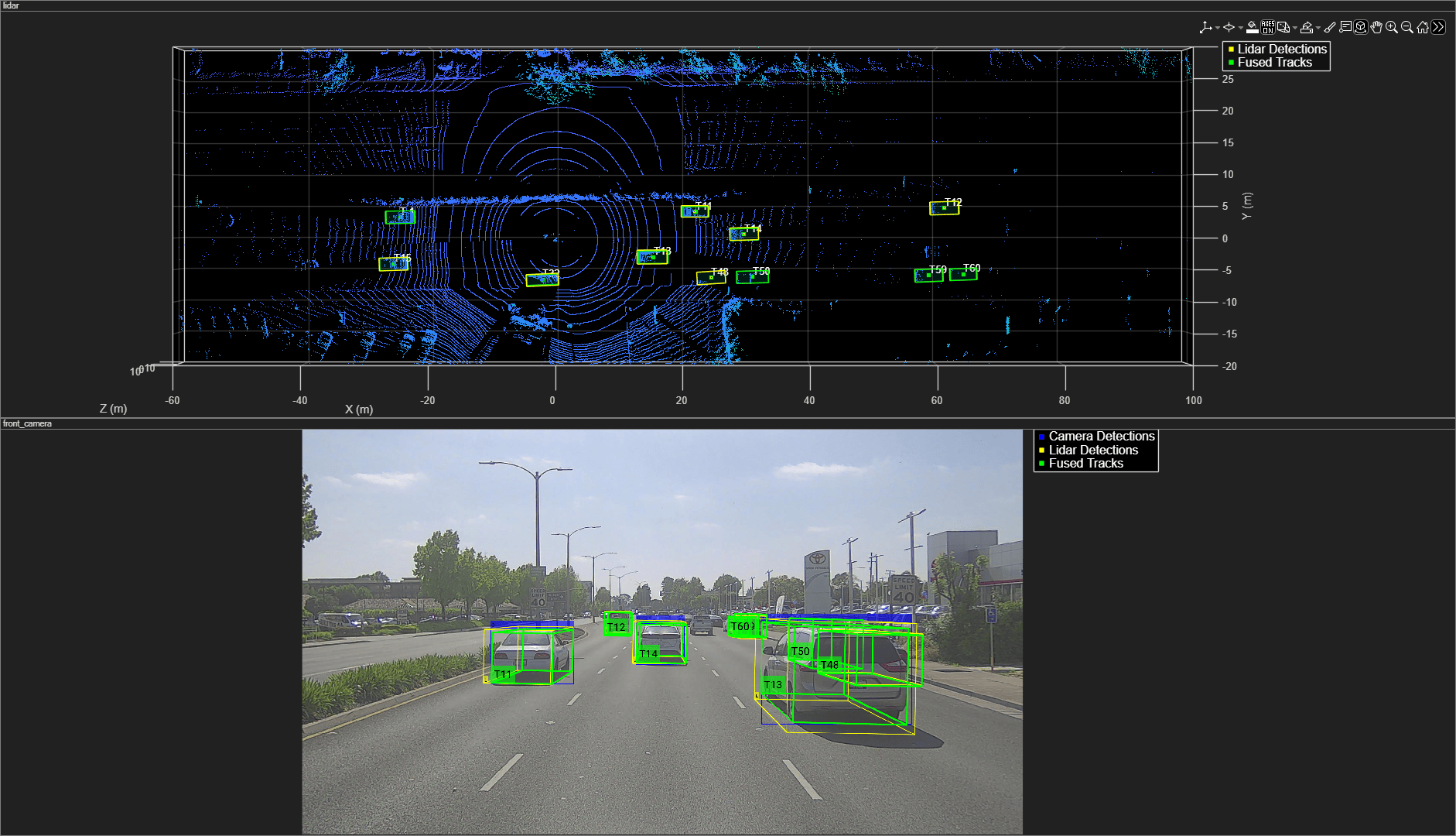Click the point cloud background color icon
Viewport: 1456px width, 836px height.
pyautogui.click(x=1253, y=27)
